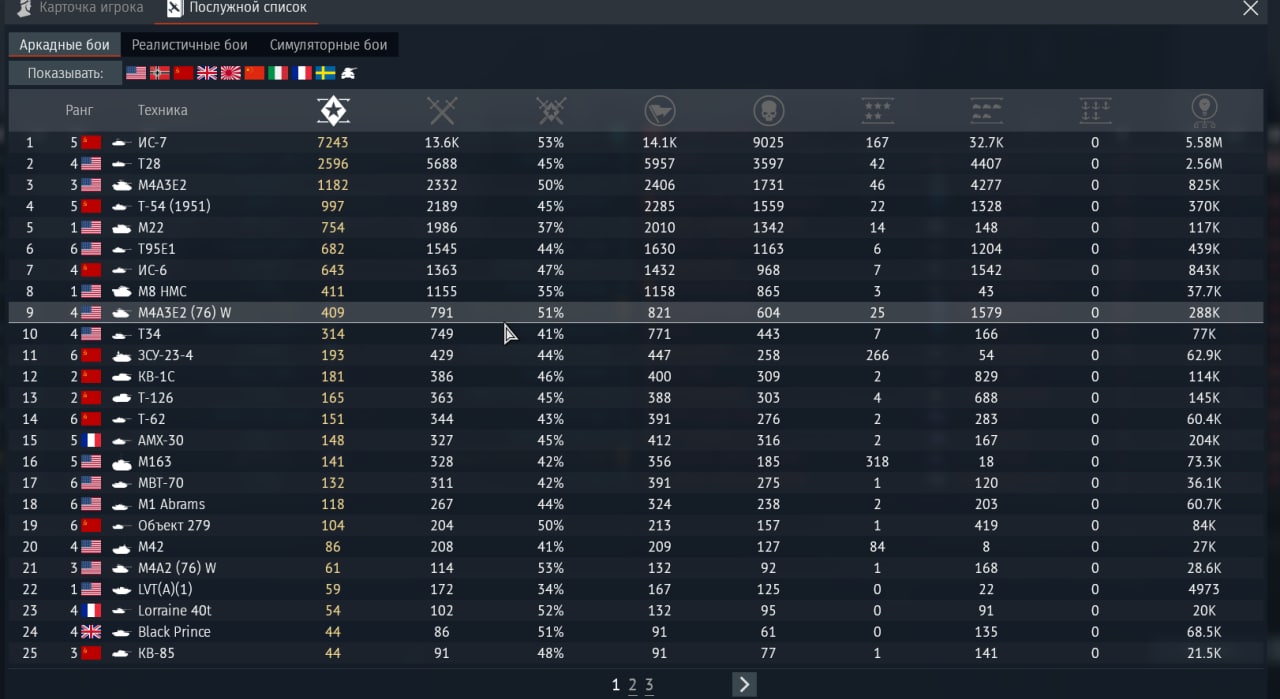Switch to Реалистичные бои tab

(x=190, y=45)
